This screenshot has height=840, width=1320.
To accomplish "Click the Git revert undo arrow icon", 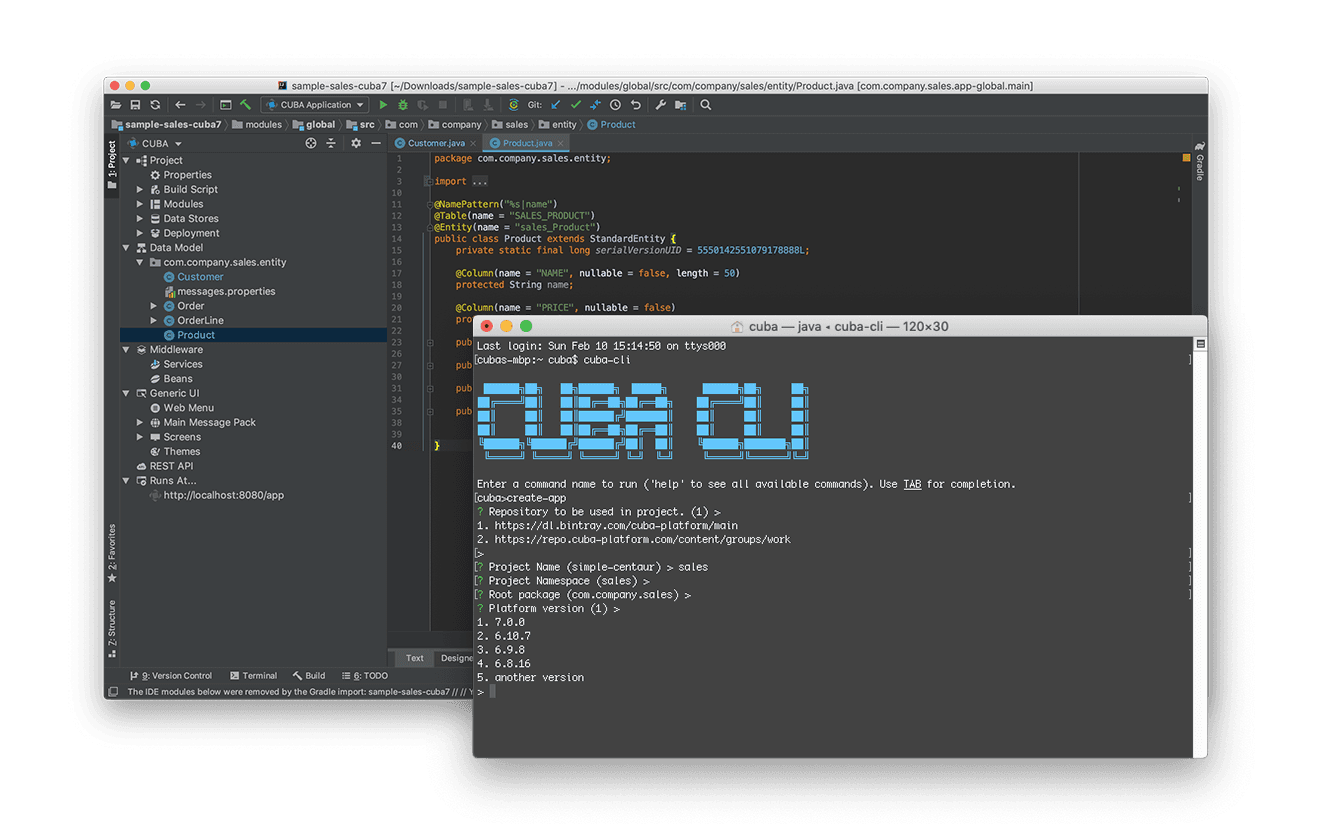I will click(636, 105).
